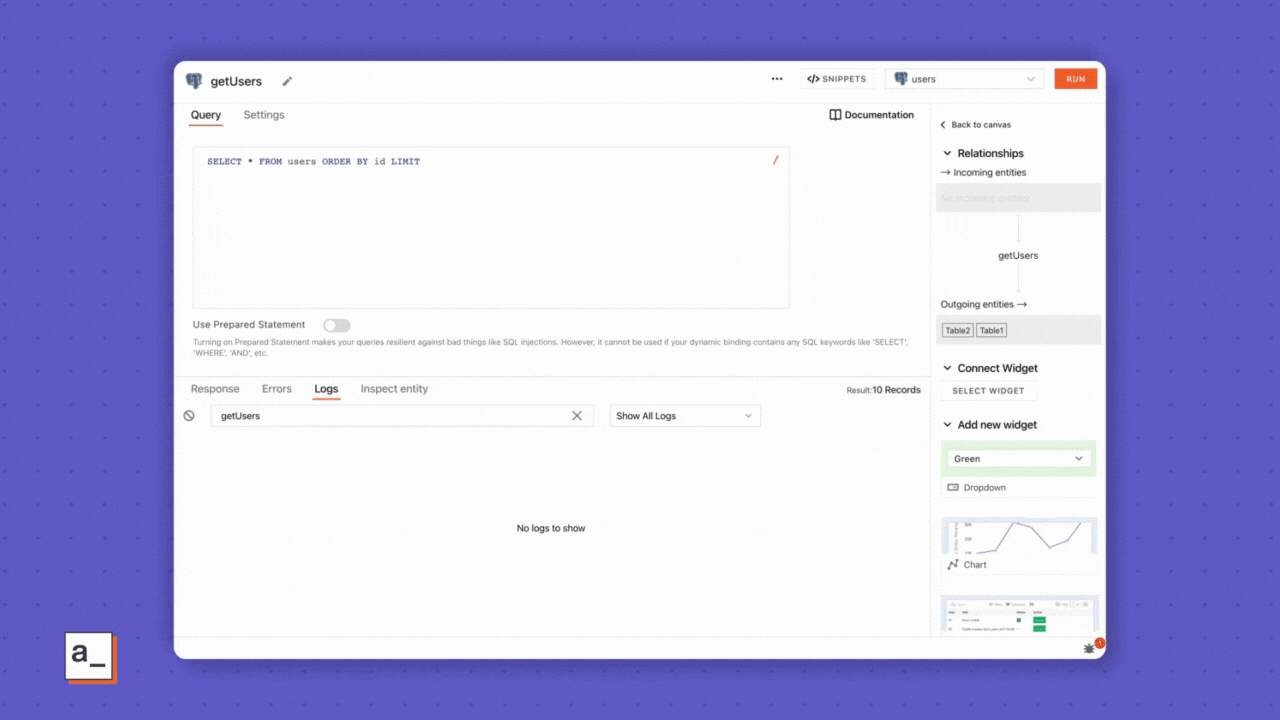Open Documentation with the book icon
This screenshot has width=1280, height=720.
tap(835, 115)
